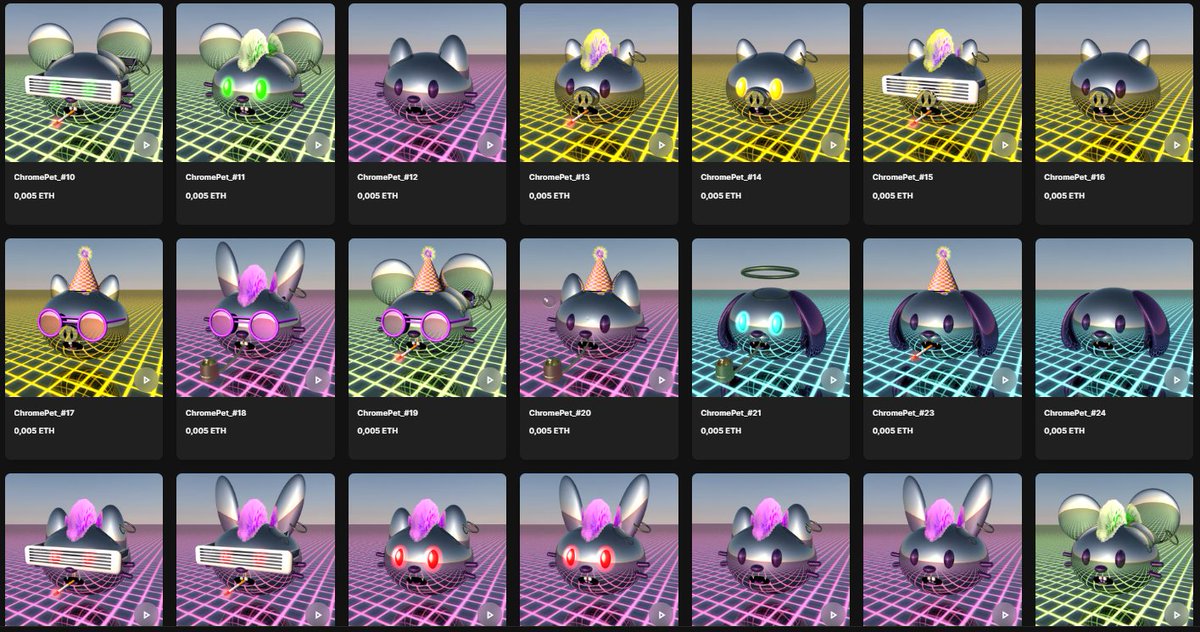Click 0,005 ETH price under ChromePet_#15

(x=893, y=196)
